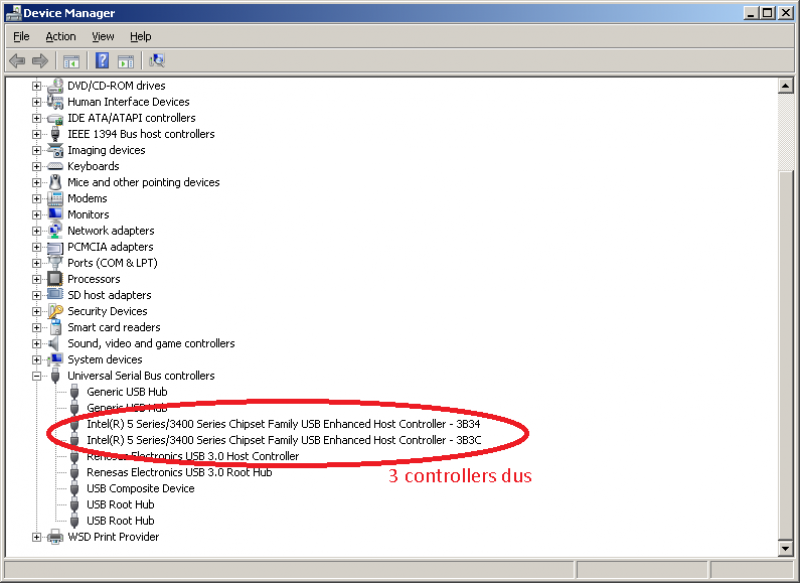The height and width of the screenshot is (583, 800).
Task: Minimize the Device Manager window
Action: pos(750,13)
